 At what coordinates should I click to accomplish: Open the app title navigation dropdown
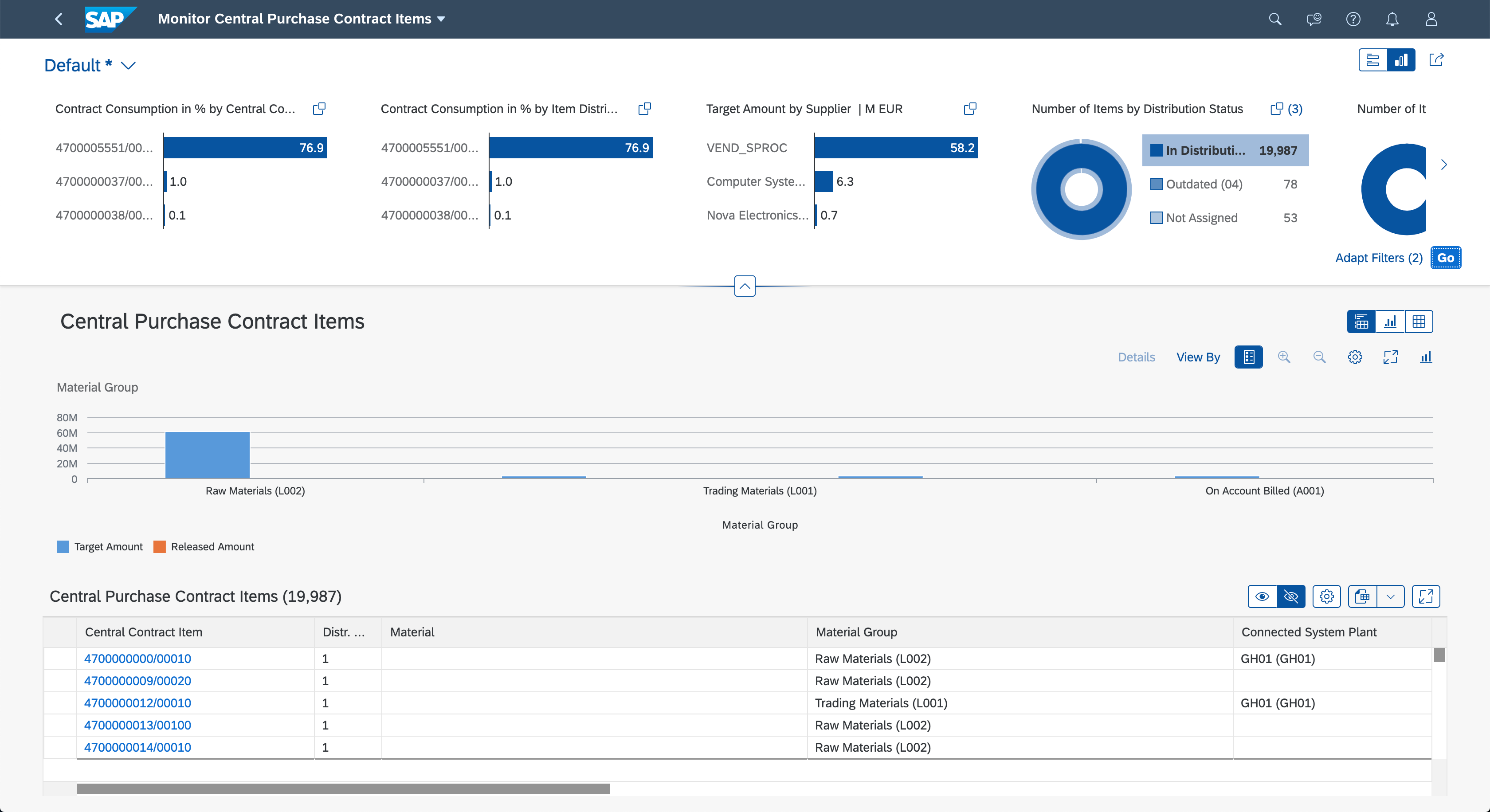(441, 19)
